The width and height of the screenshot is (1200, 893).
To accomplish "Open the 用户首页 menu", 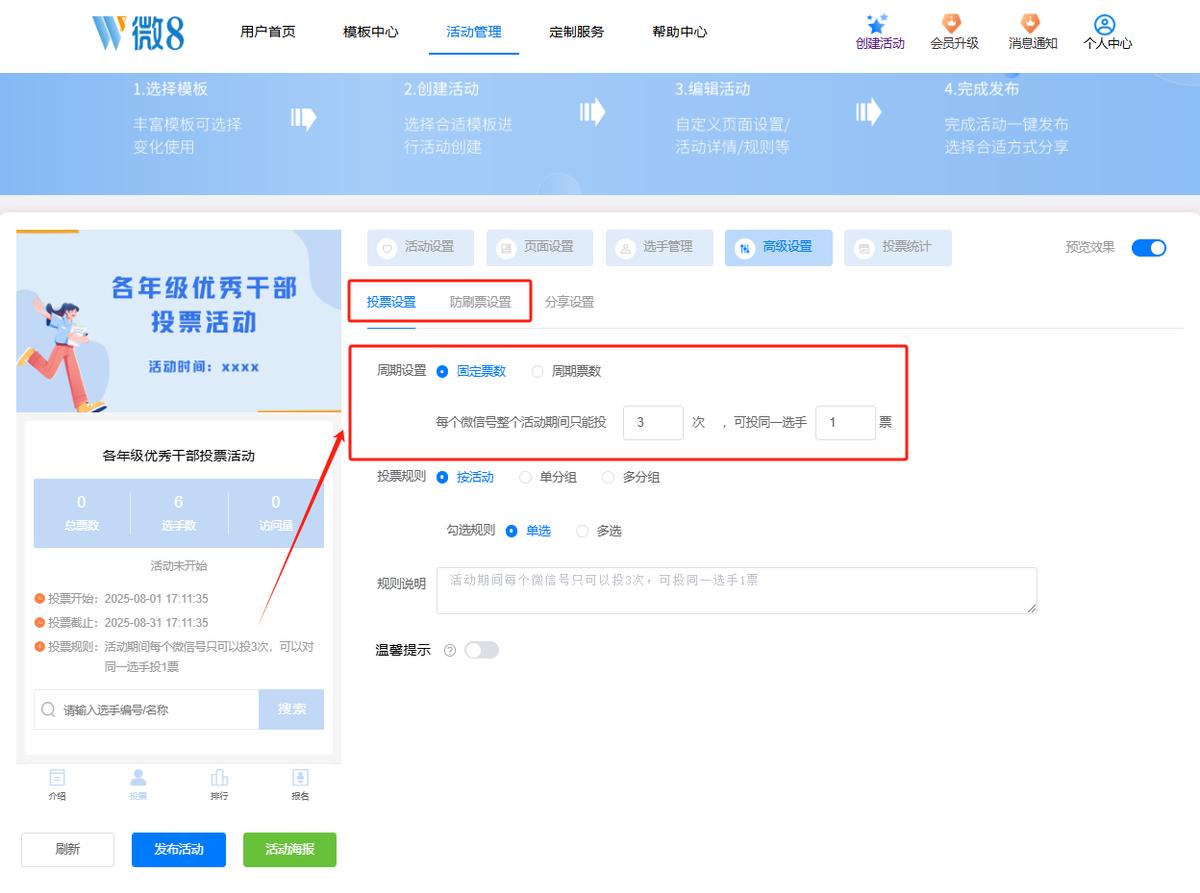I will coord(268,32).
